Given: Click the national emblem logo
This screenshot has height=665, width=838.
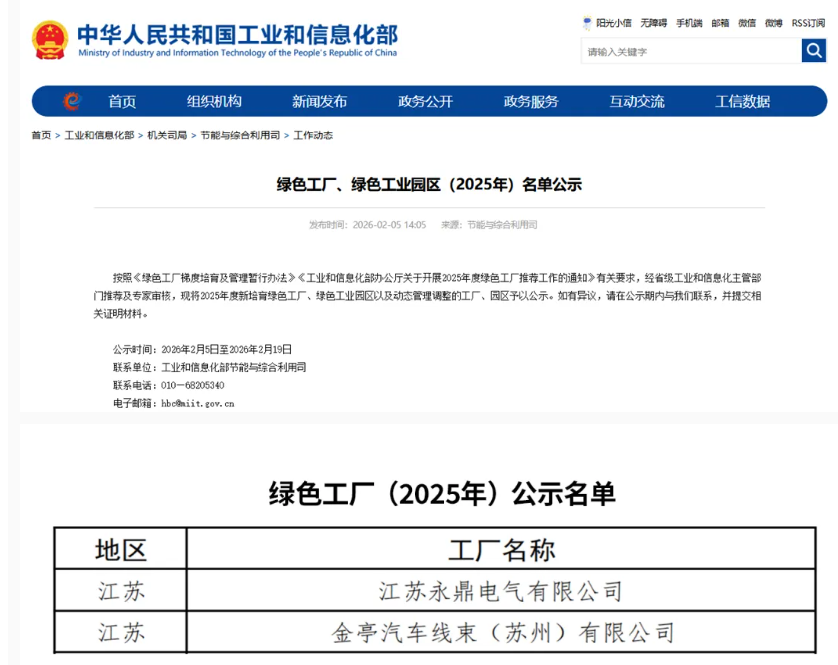Looking at the screenshot, I should click(x=50, y=40).
